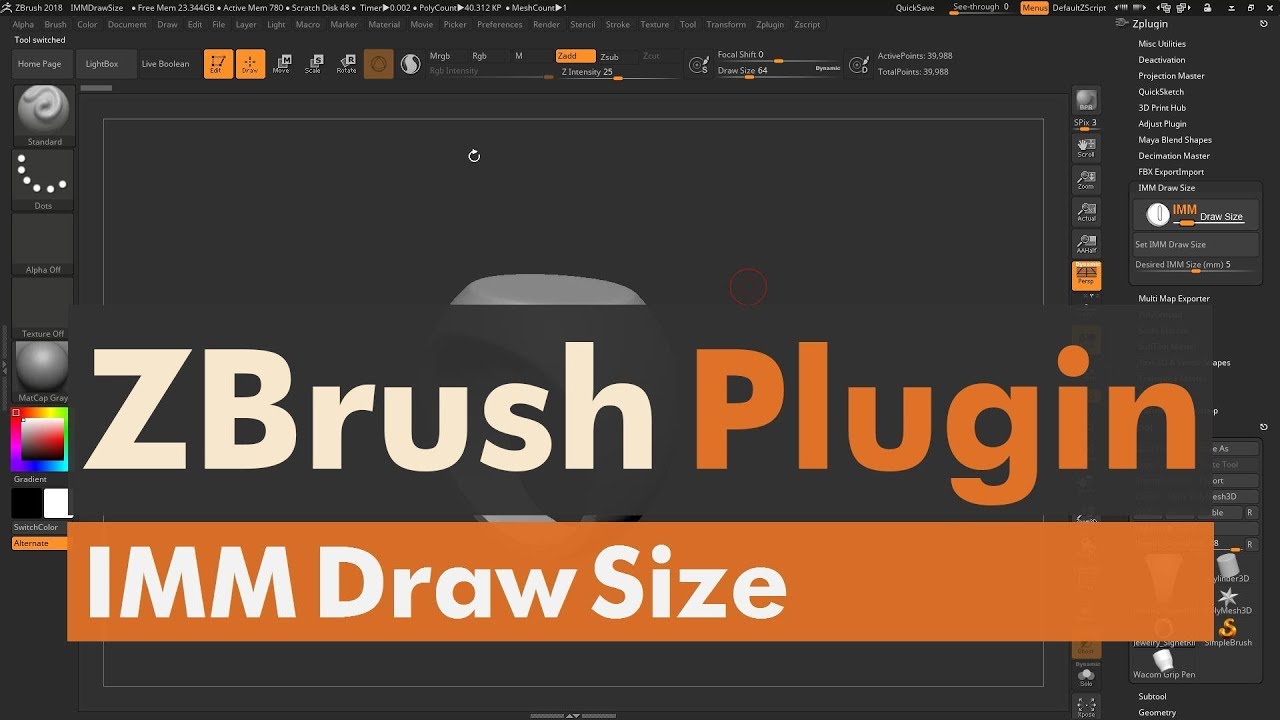Viewport: 1280px width, 720px height.
Task: Click the Actual size icon
Action: click(1086, 212)
